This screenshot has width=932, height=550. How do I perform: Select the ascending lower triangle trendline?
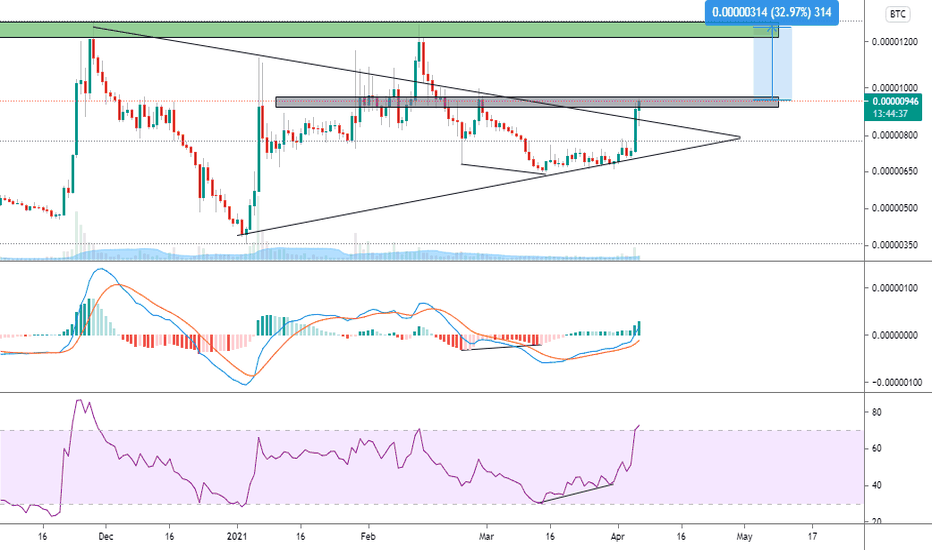(x=487, y=187)
